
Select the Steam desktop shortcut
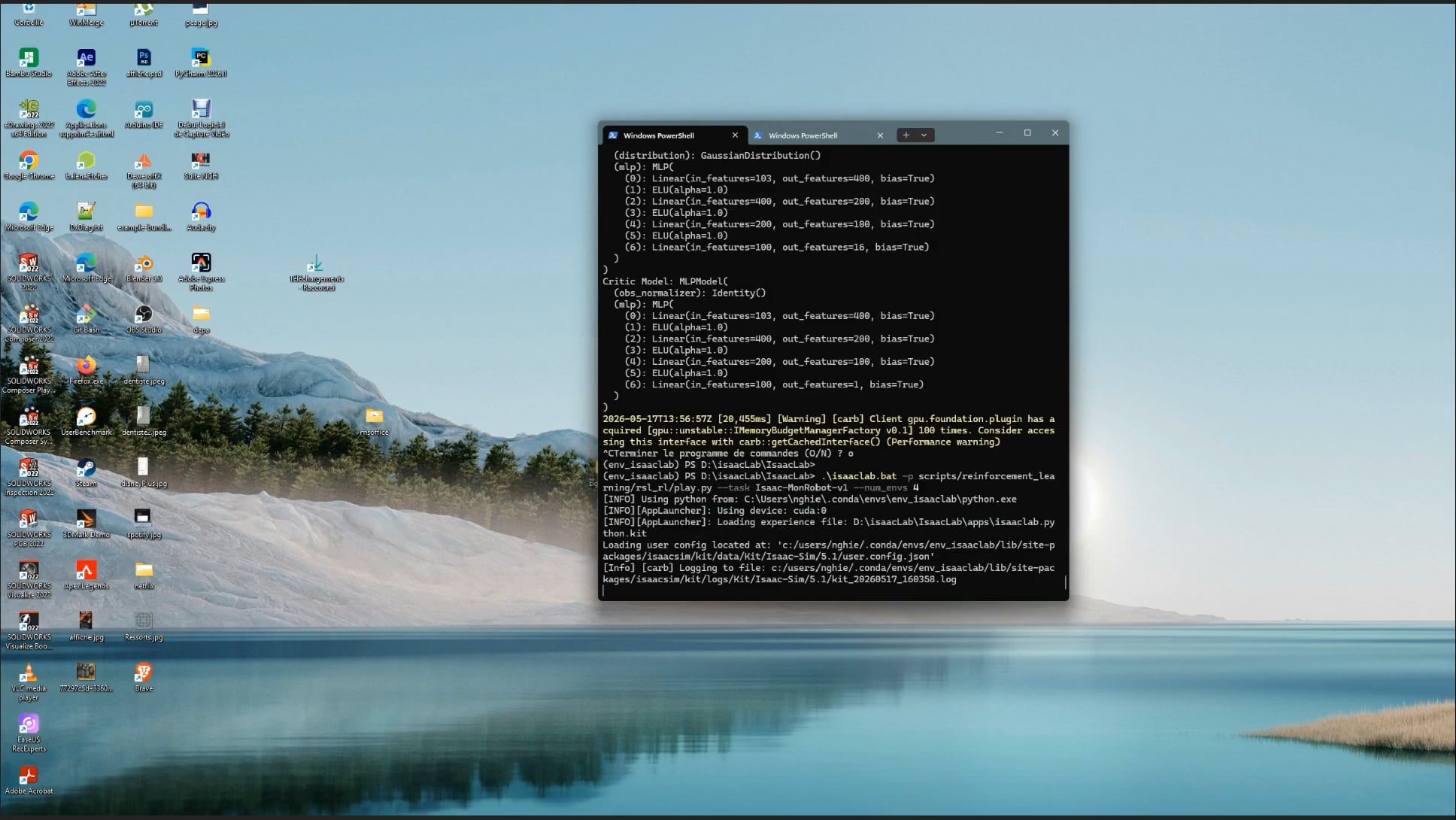click(86, 473)
